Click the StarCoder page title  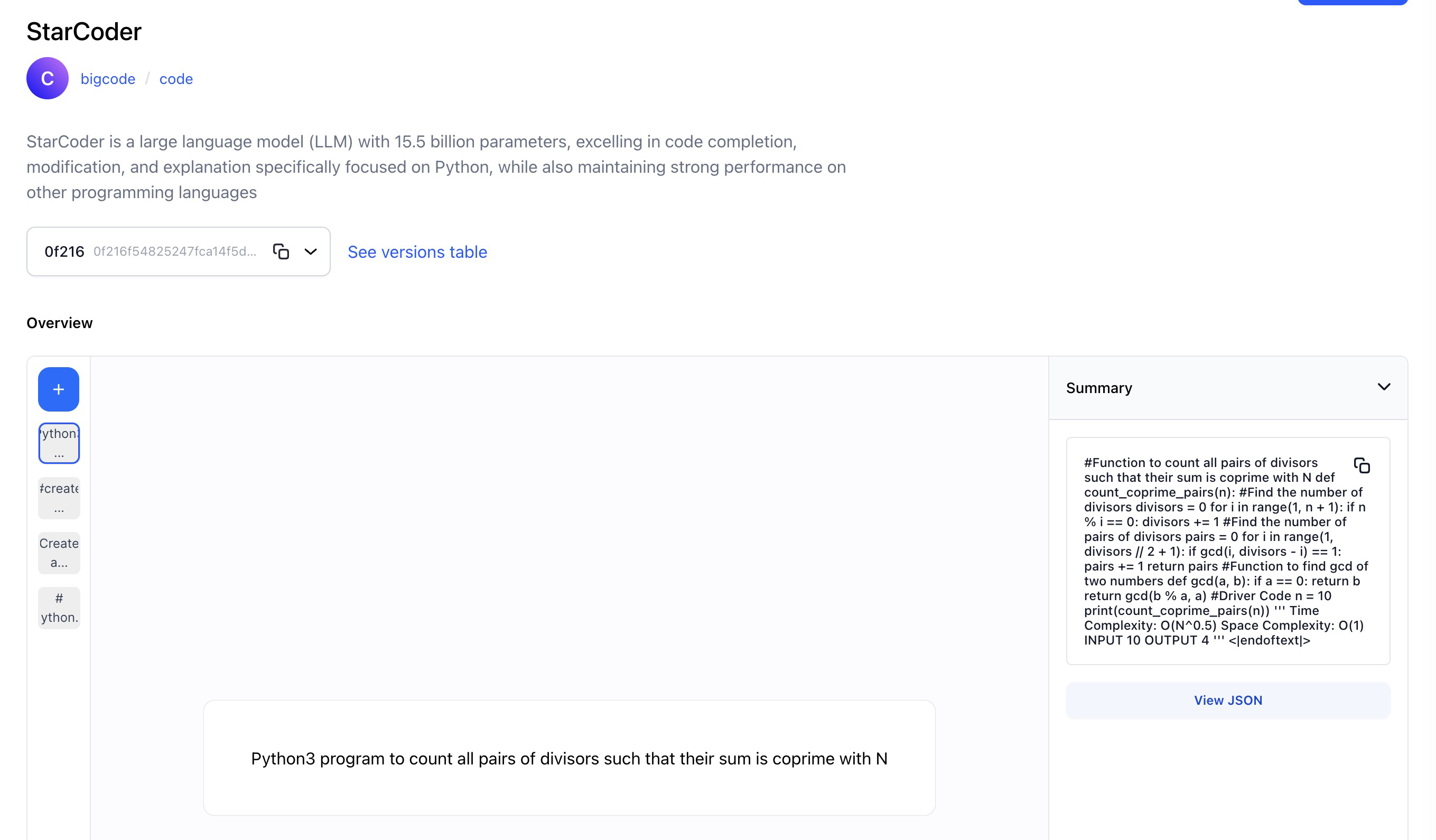point(84,32)
